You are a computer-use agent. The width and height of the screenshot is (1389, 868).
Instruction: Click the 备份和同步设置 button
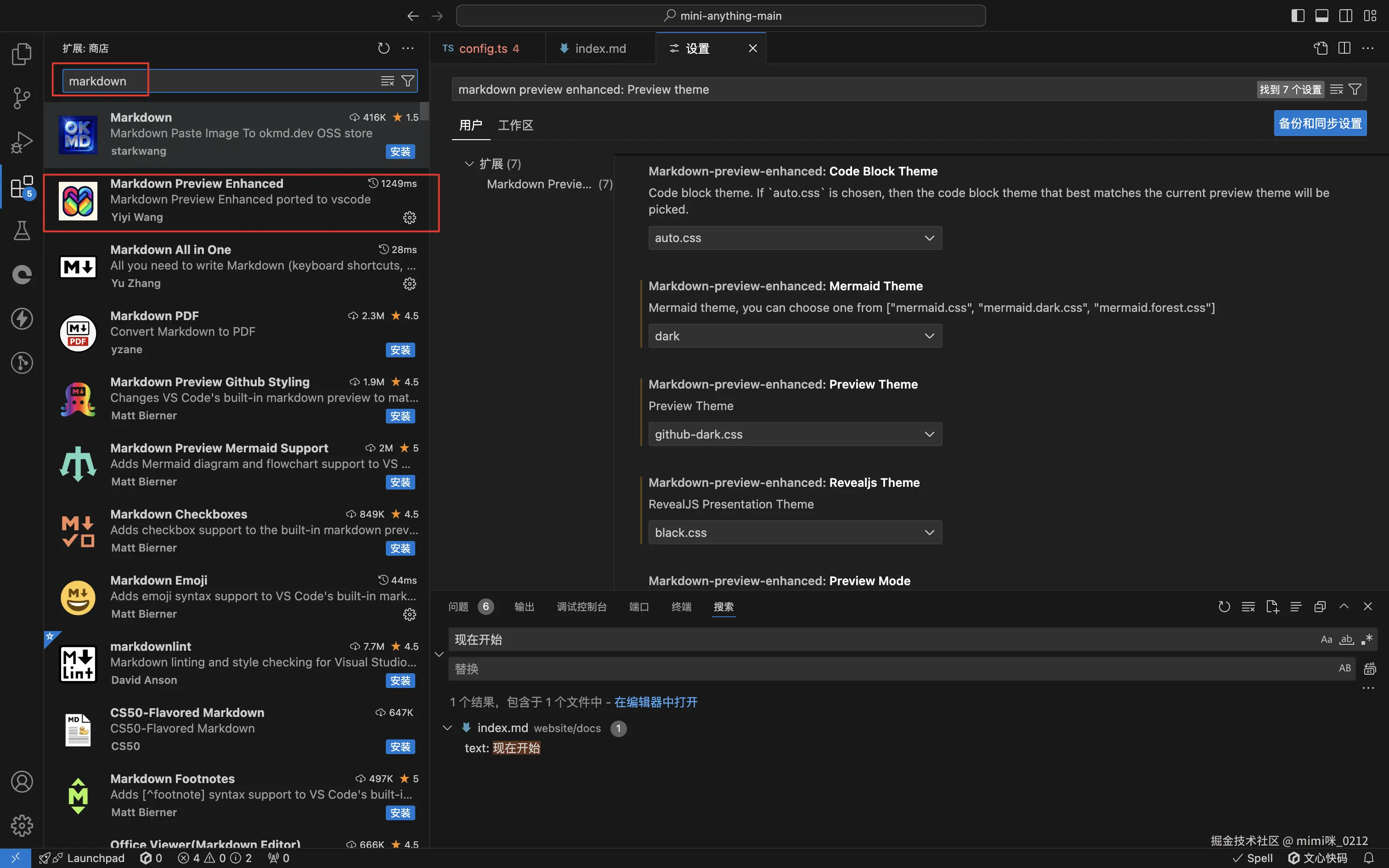pyautogui.click(x=1320, y=124)
